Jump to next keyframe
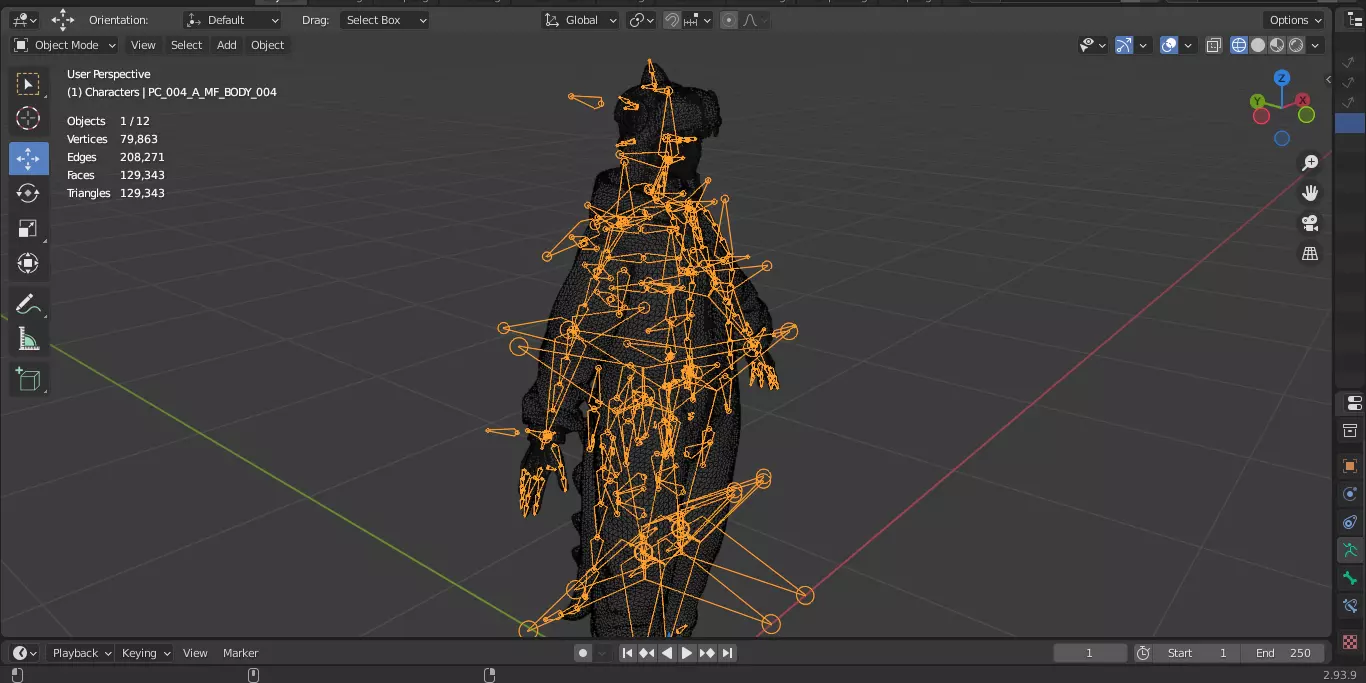 coord(707,653)
